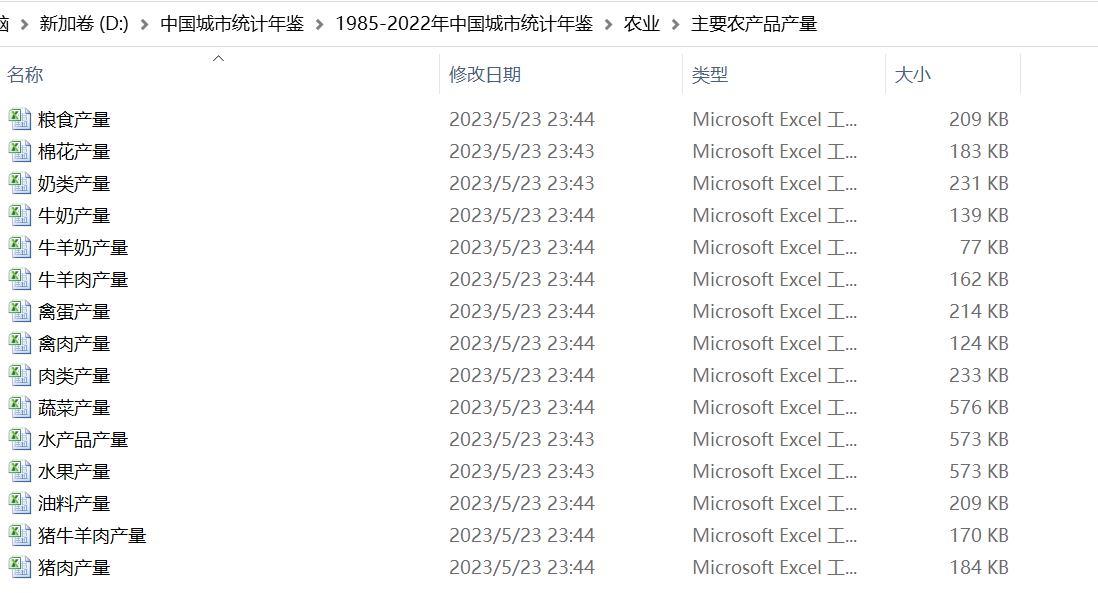Select the 禽蛋产量 file icon
The height and width of the screenshot is (593, 1098).
(20, 311)
